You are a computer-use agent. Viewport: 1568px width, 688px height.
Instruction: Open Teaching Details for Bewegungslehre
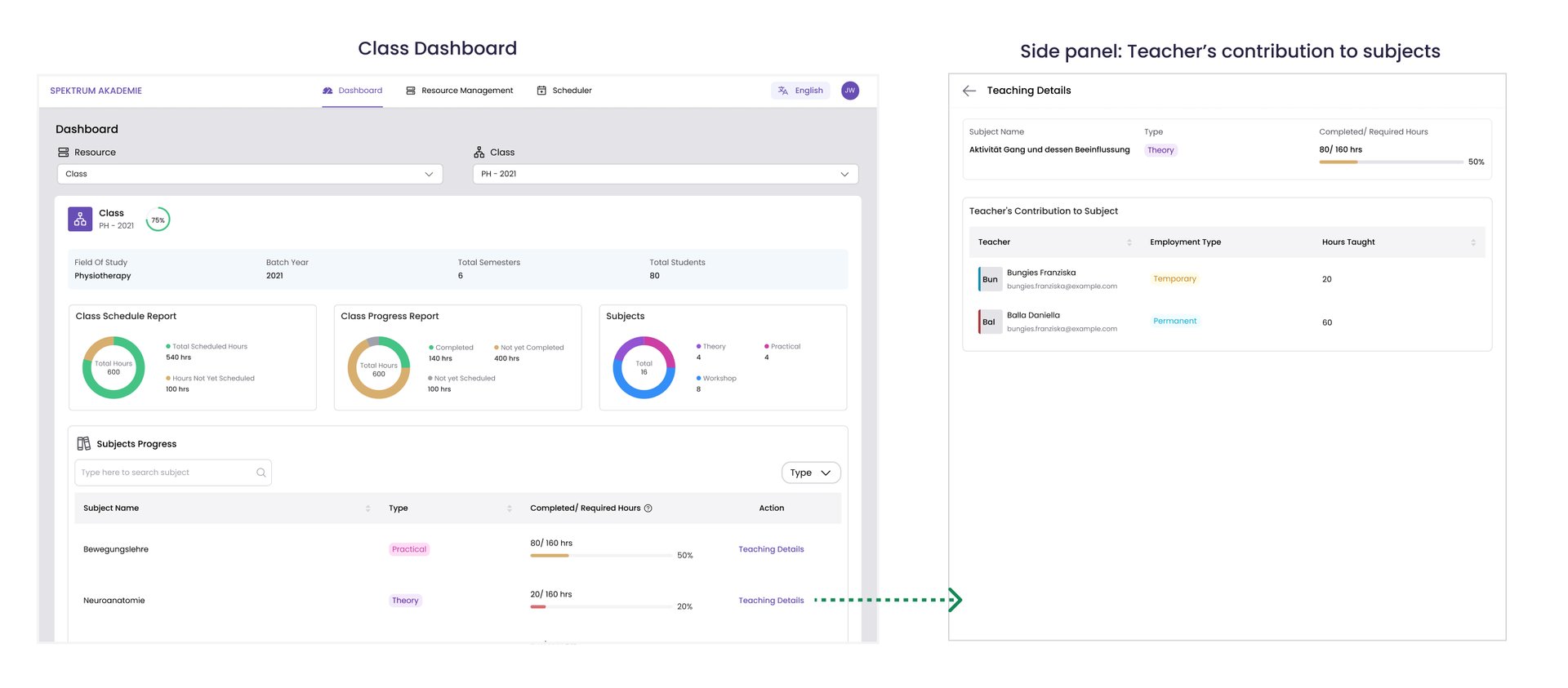(771, 549)
